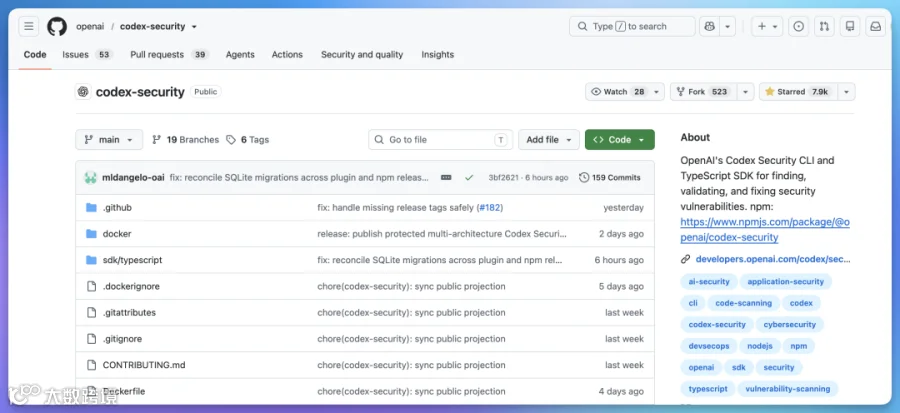Click the .gitignore file icon
900x413 pixels.
pos(91,339)
